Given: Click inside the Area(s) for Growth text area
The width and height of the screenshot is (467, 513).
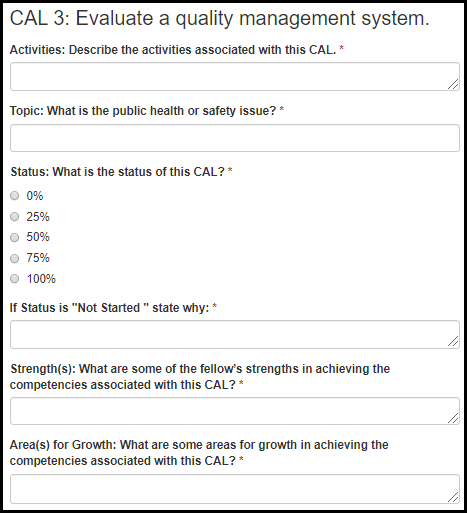Looking at the screenshot, I should (x=235, y=489).
